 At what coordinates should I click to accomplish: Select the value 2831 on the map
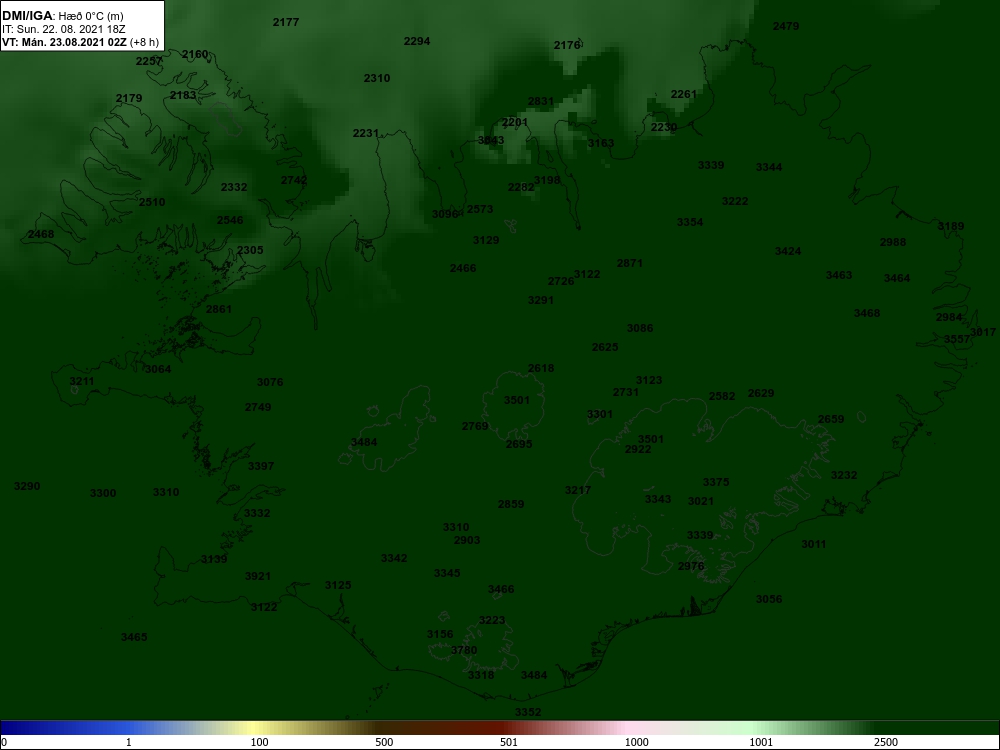541,101
